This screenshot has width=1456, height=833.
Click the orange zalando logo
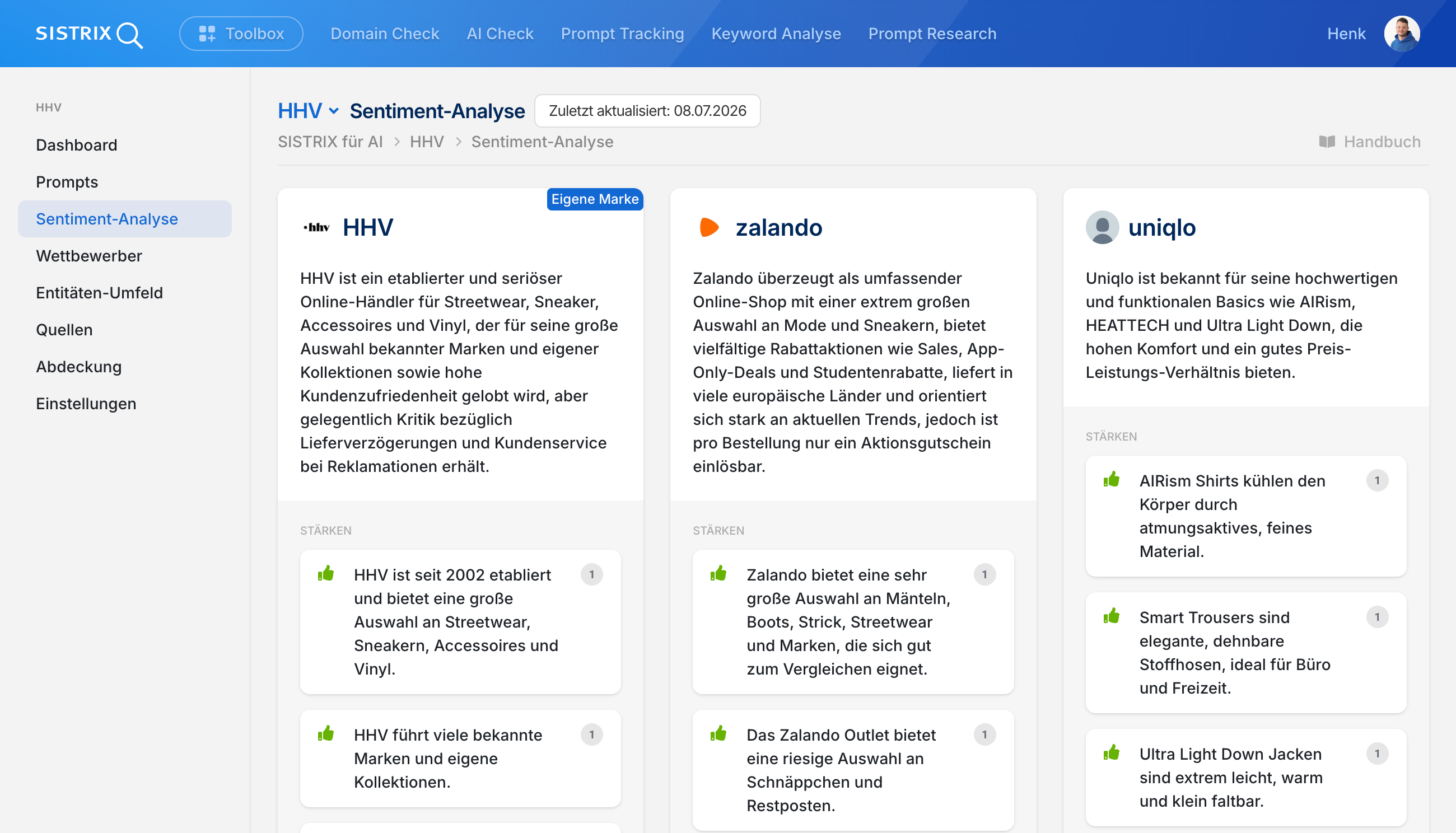tap(709, 228)
